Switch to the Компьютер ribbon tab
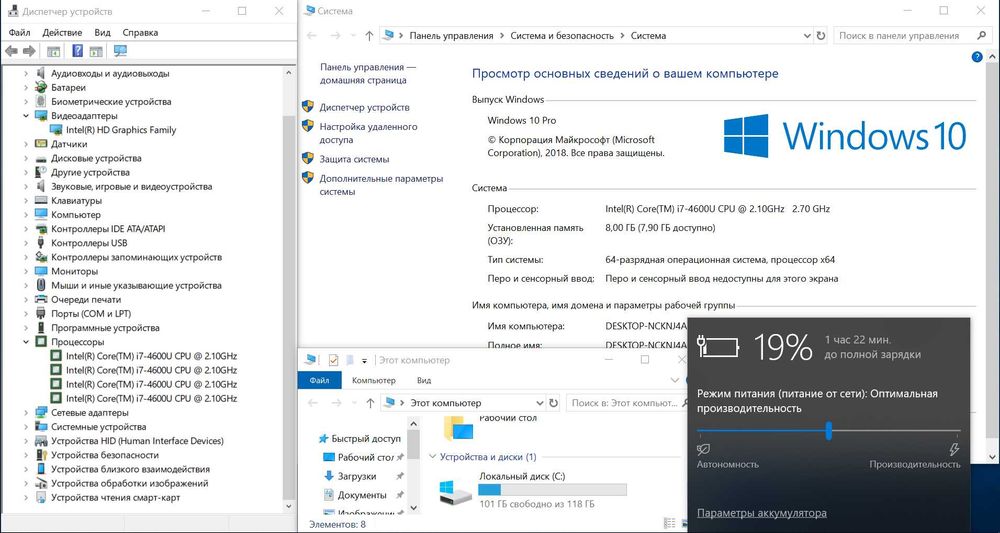Viewport: 1000px width, 533px height. coord(374,381)
